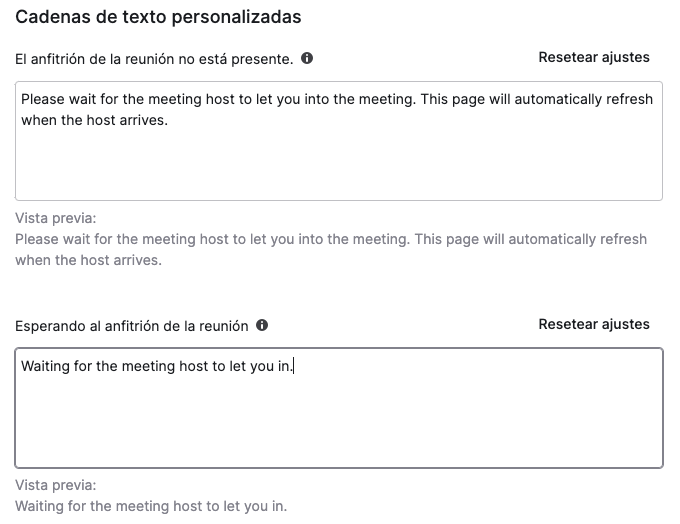Click info icon beside 'no está presente' label

pyautogui.click(x=307, y=58)
